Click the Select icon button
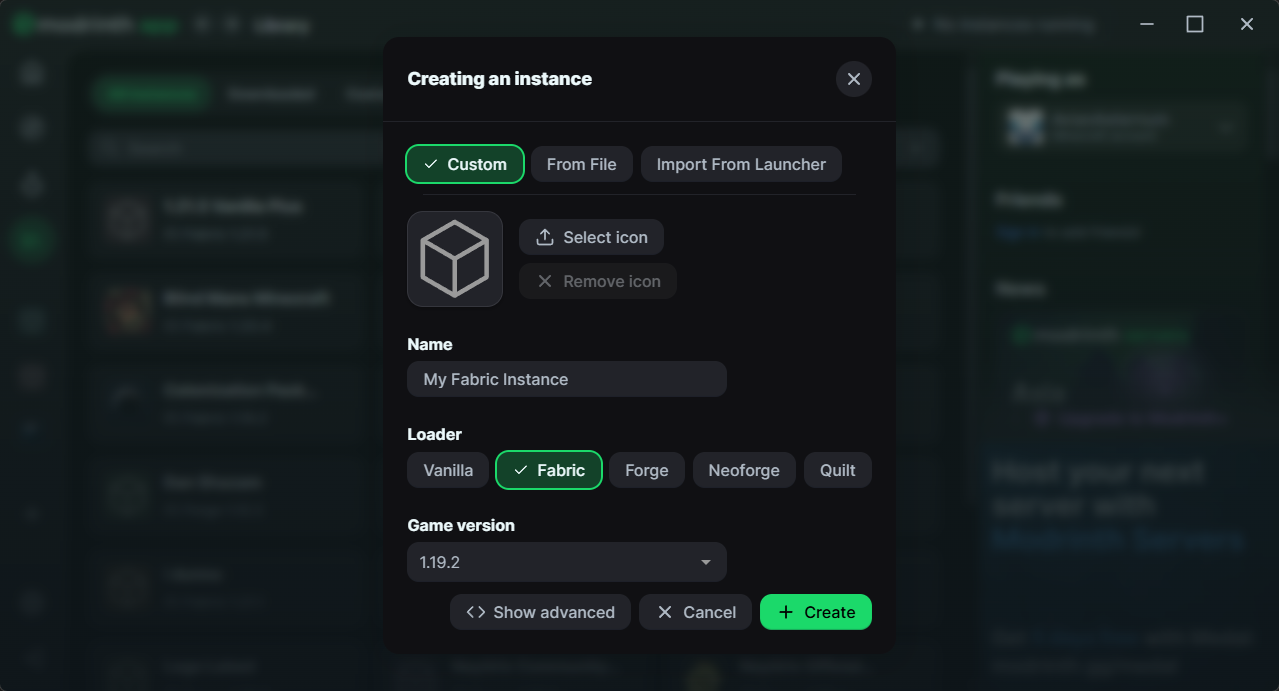This screenshot has width=1279, height=691. click(x=591, y=236)
